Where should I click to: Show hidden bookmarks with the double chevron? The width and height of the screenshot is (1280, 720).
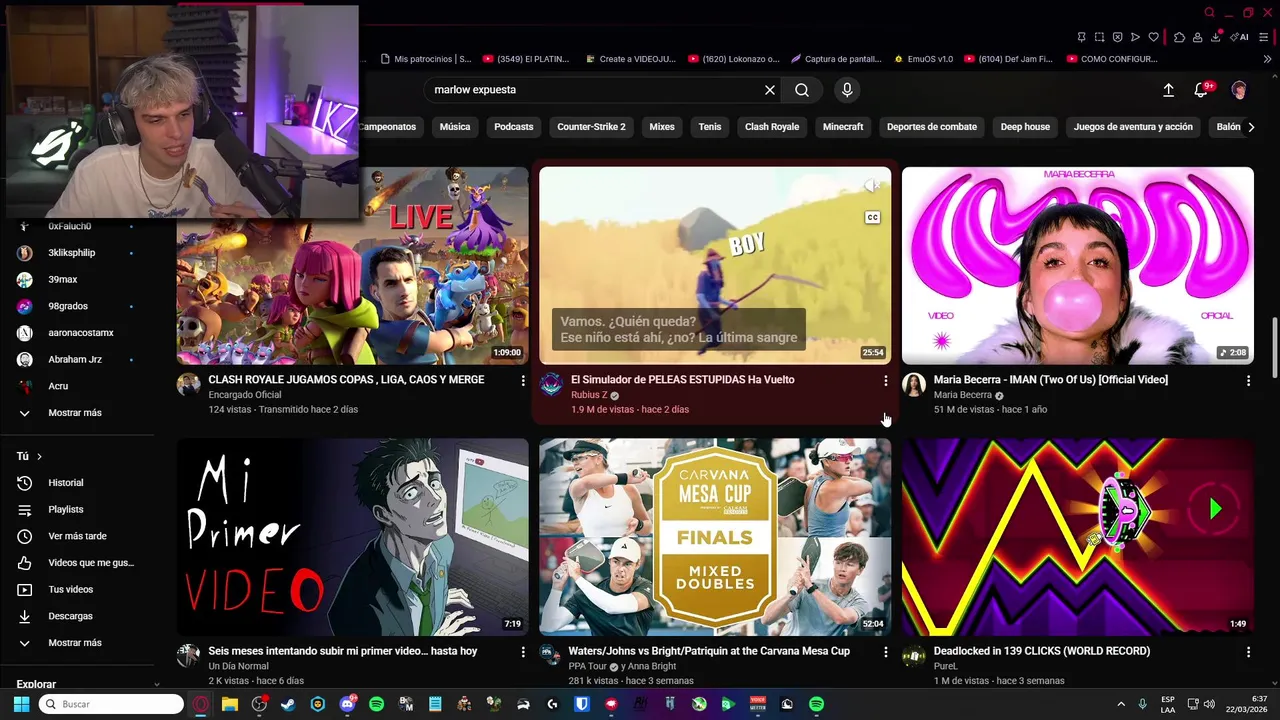[x=1268, y=59]
